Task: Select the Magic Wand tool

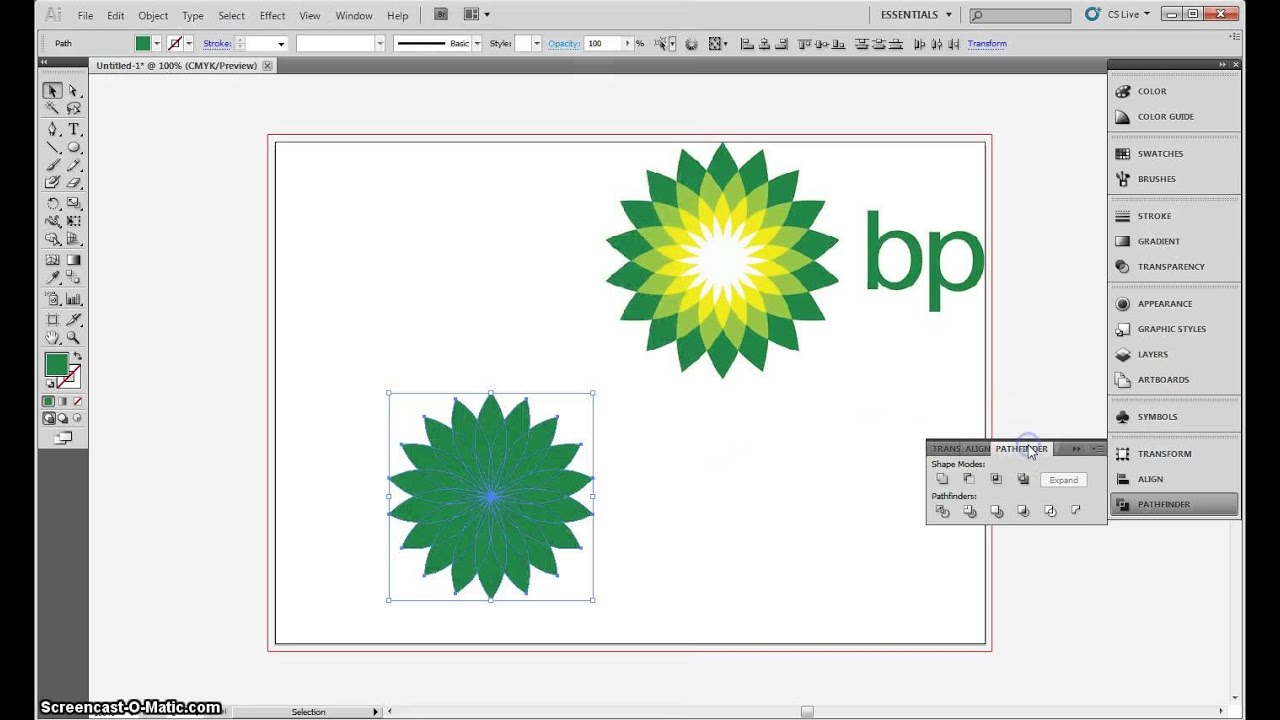Action: pos(52,109)
